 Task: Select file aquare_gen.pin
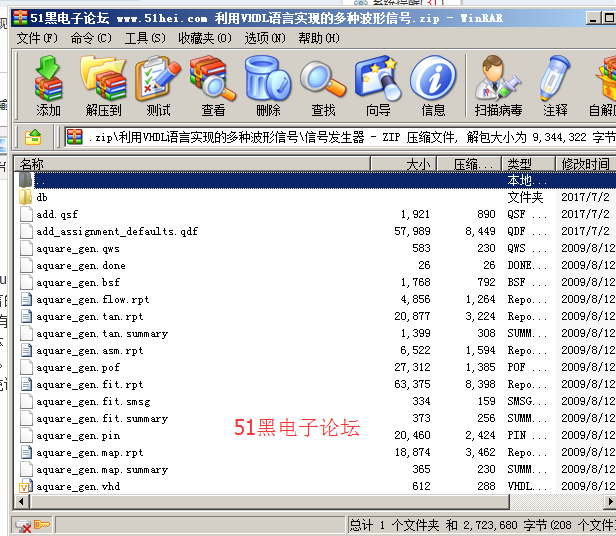tap(78, 435)
